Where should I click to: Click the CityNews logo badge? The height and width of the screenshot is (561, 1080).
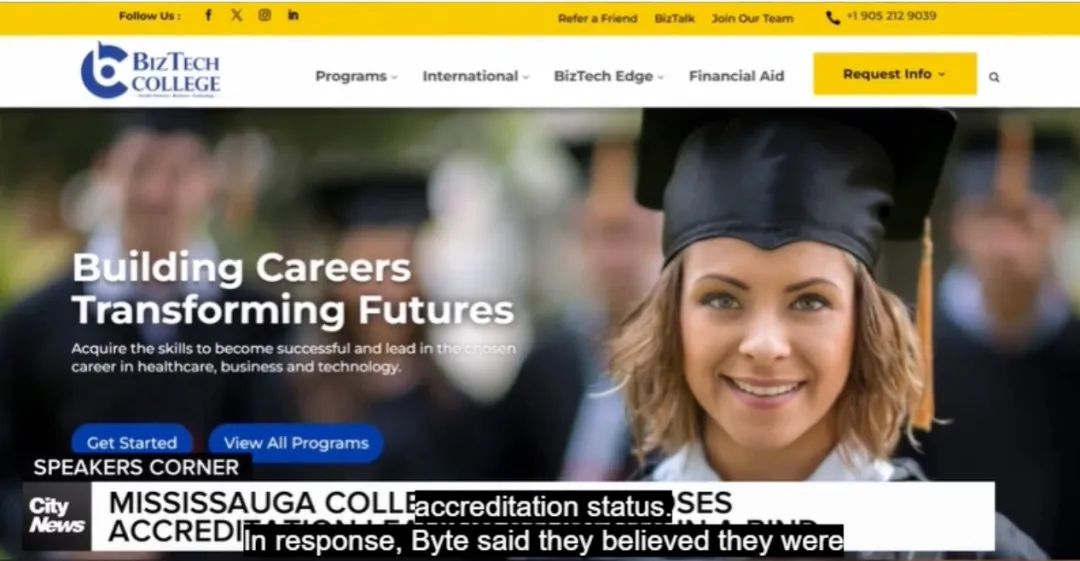click(x=56, y=516)
